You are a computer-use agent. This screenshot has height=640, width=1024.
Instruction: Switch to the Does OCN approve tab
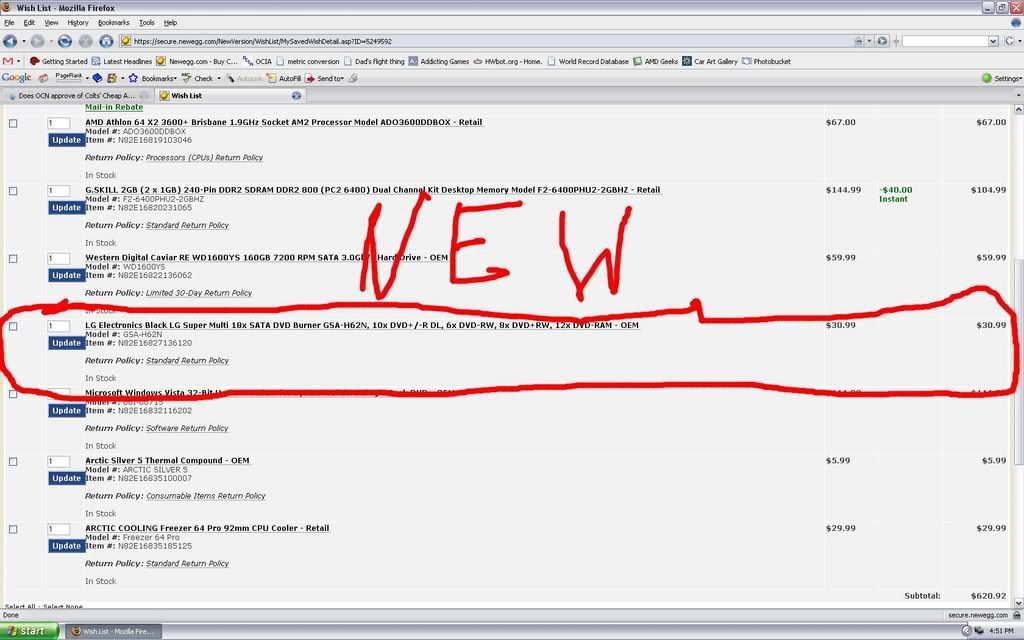point(77,95)
